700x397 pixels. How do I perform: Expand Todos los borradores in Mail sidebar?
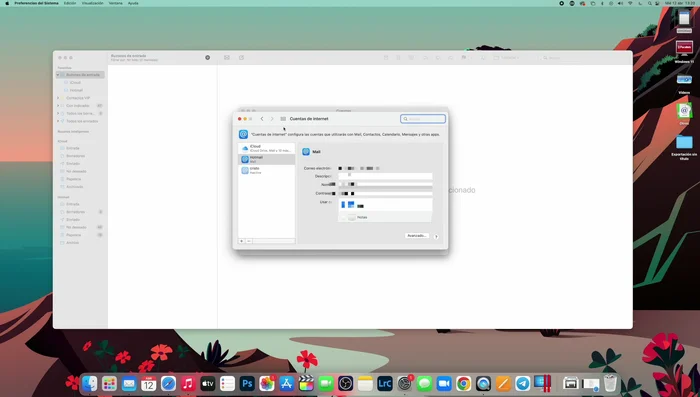pos(58,113)
